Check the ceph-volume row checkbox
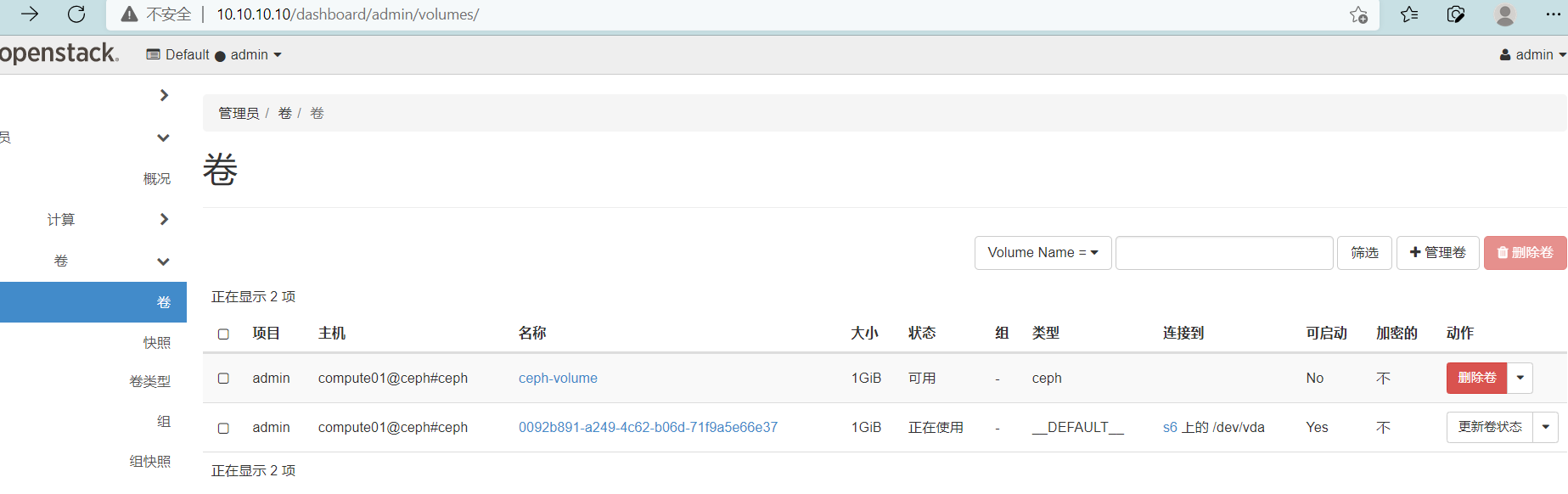The height and width of the screenshot is (494, 1568). point(223,379)
